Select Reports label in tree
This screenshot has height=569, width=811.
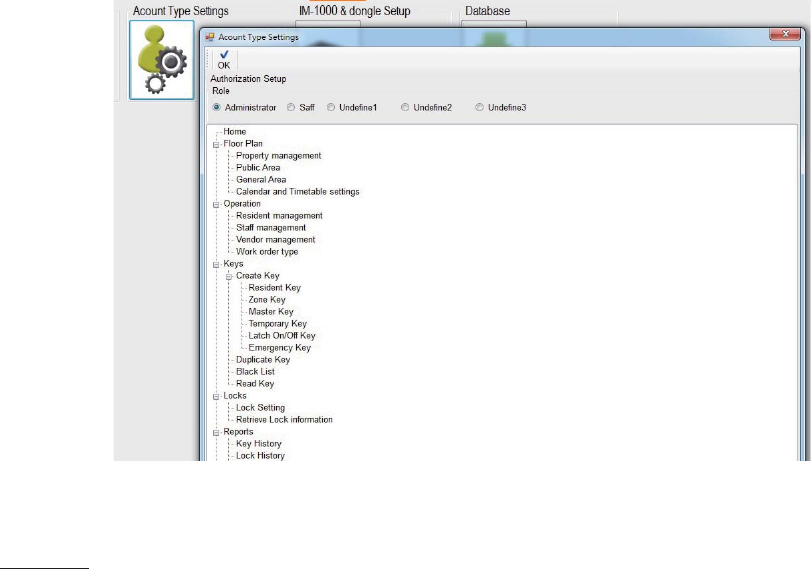point(238,431)
